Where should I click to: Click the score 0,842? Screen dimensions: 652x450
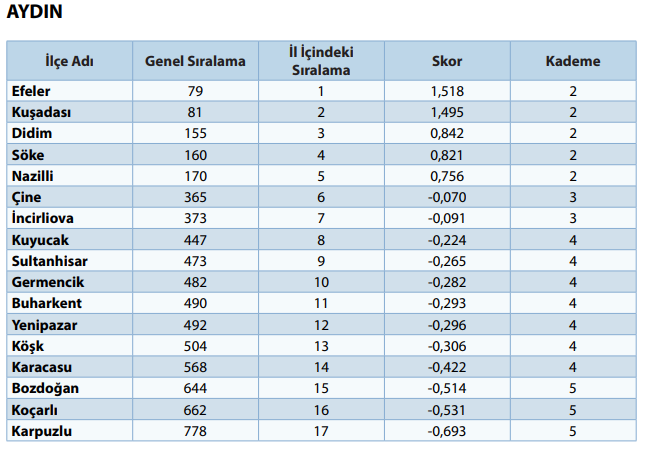point(447,133)
